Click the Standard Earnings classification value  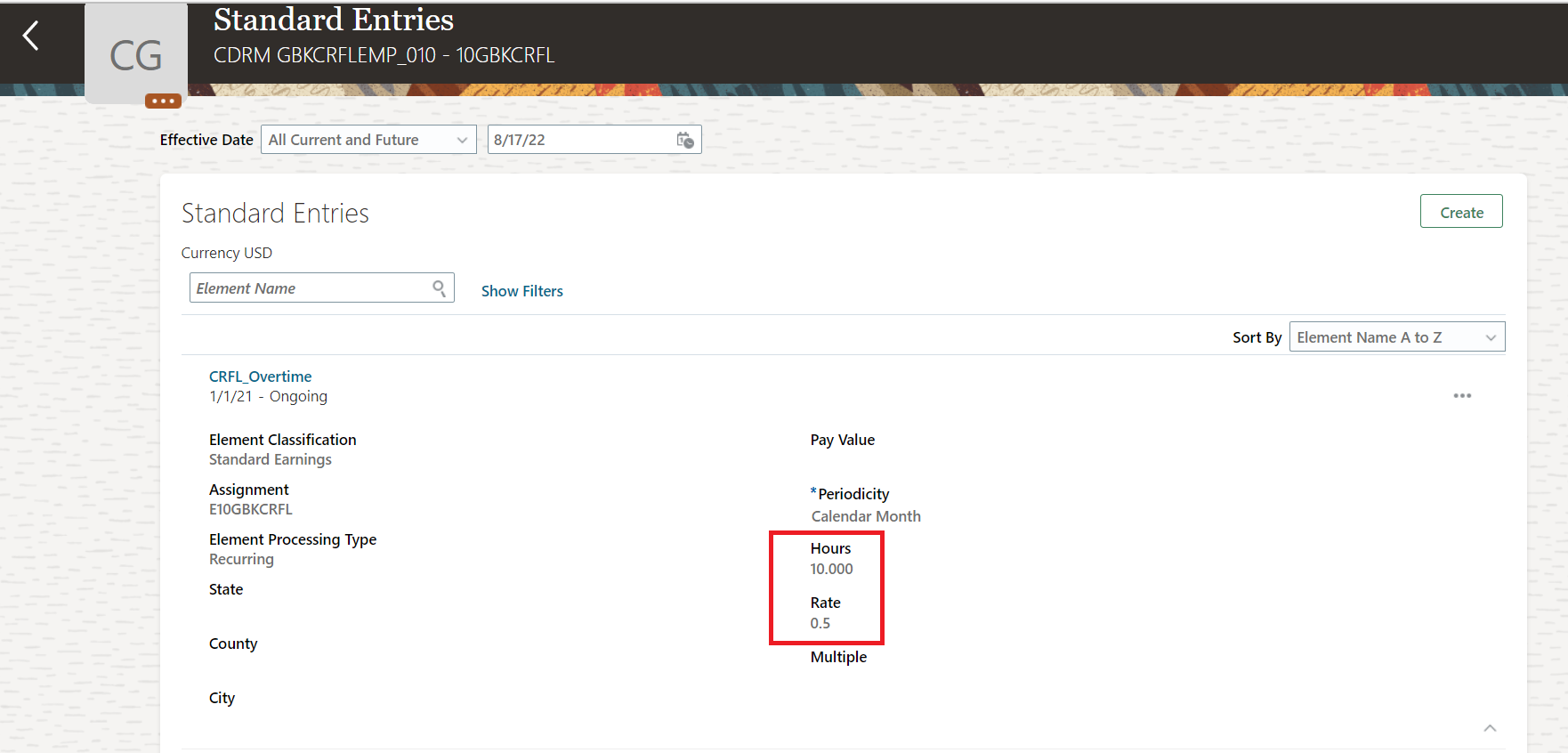coord(271,459)
